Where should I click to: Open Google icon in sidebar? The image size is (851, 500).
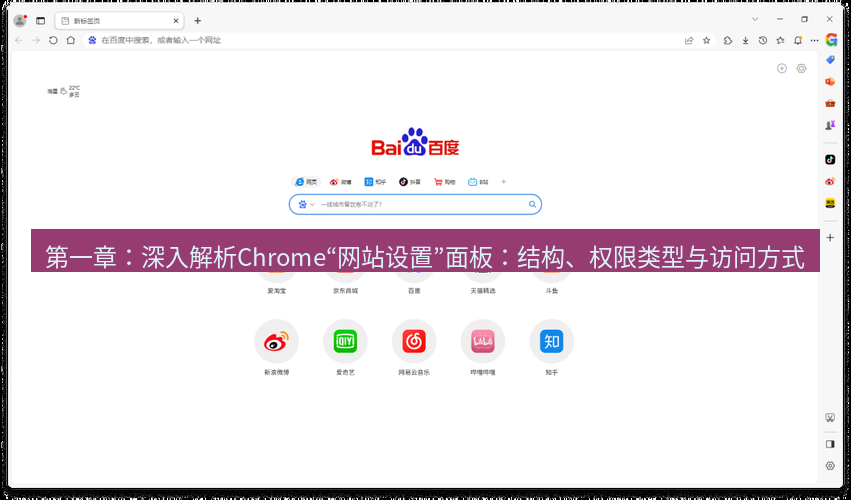pyautogui.click(x=831, y=40)
